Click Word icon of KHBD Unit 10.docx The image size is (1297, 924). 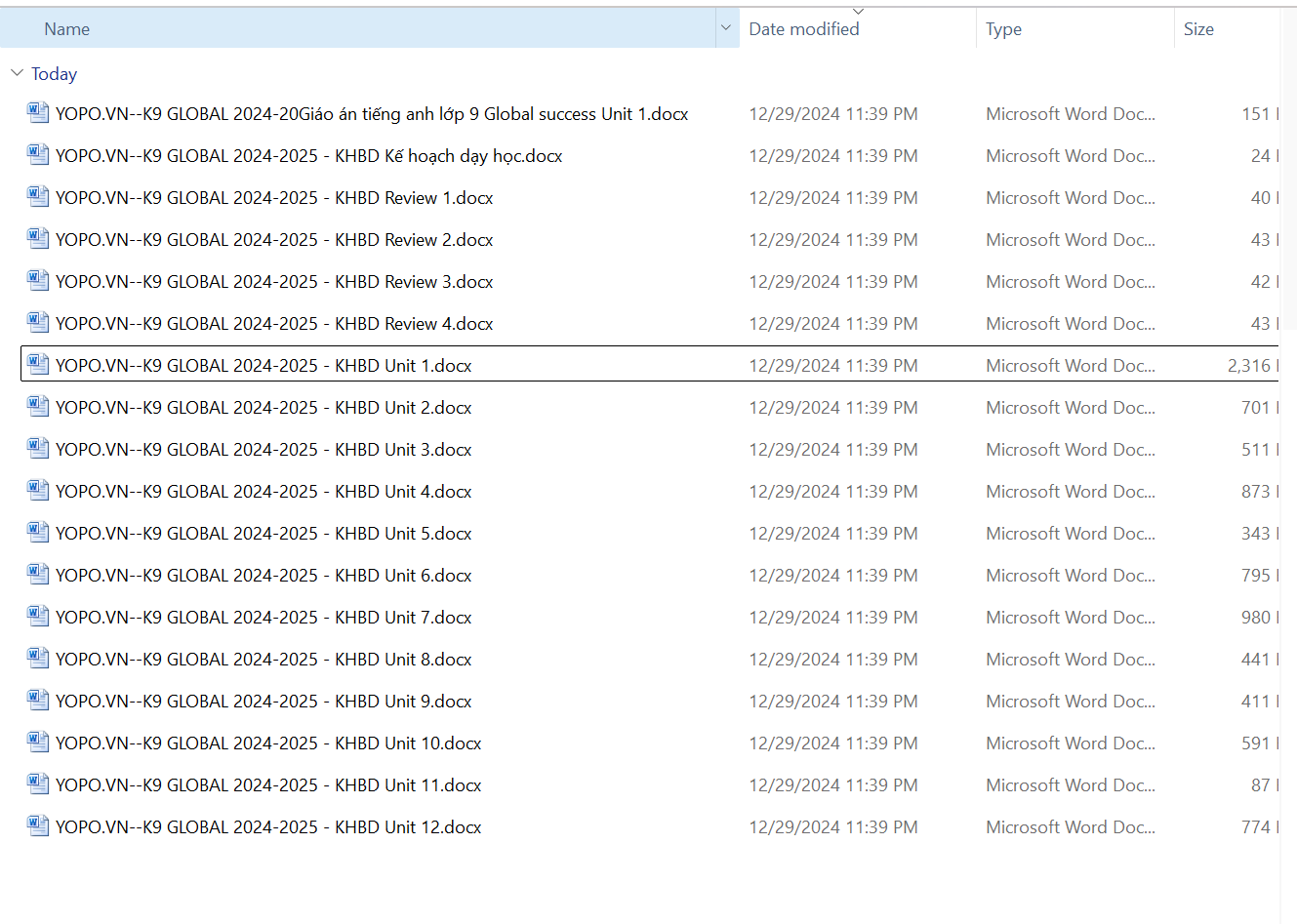click(38, 743)
